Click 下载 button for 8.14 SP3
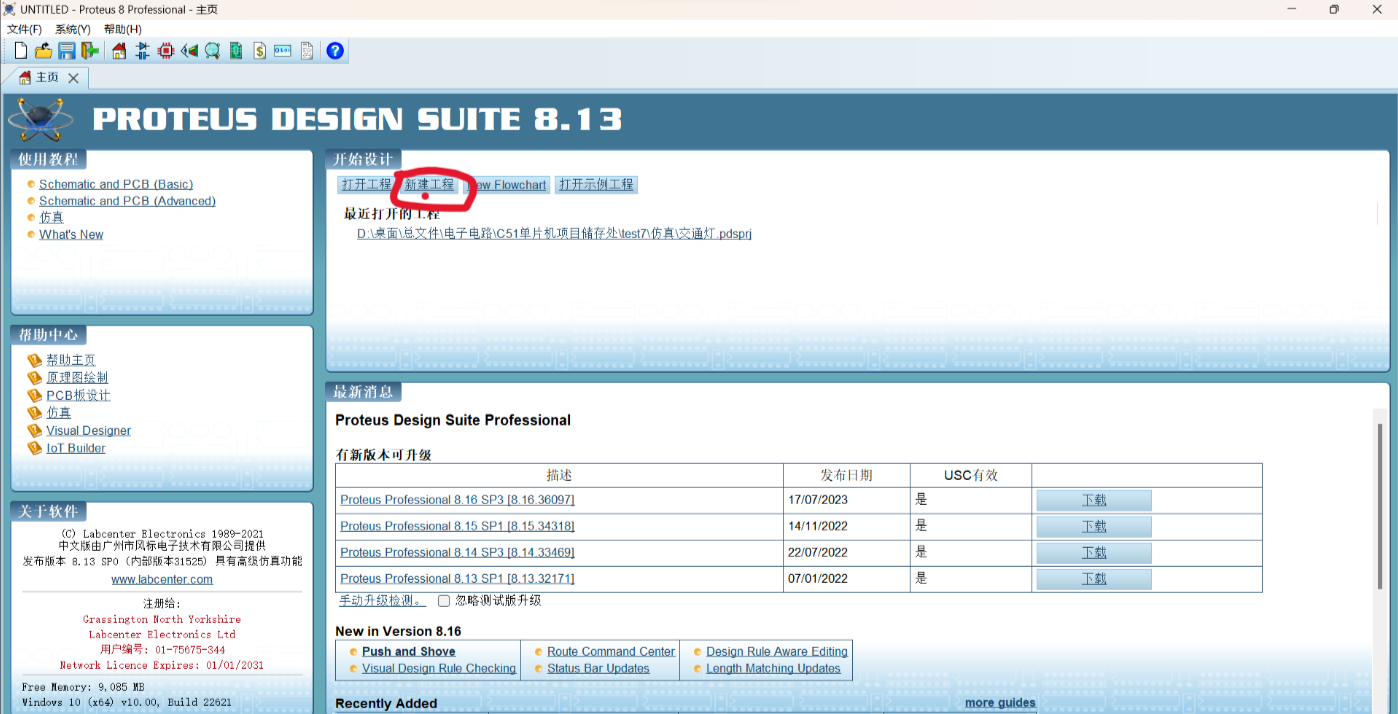Image resolution: width=1398 pixels, height=714 pixels. click(x=1094, y=552)
